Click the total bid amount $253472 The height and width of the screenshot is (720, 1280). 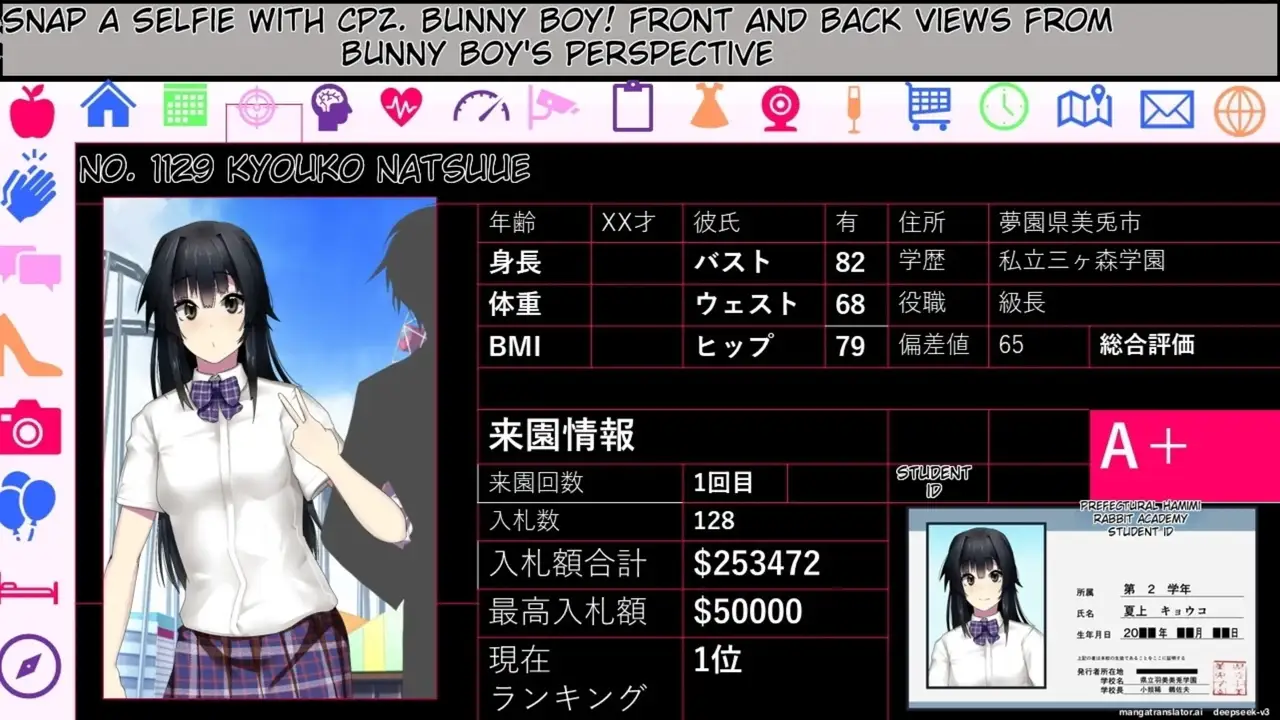pyautogui.click(x=757, y=564)
